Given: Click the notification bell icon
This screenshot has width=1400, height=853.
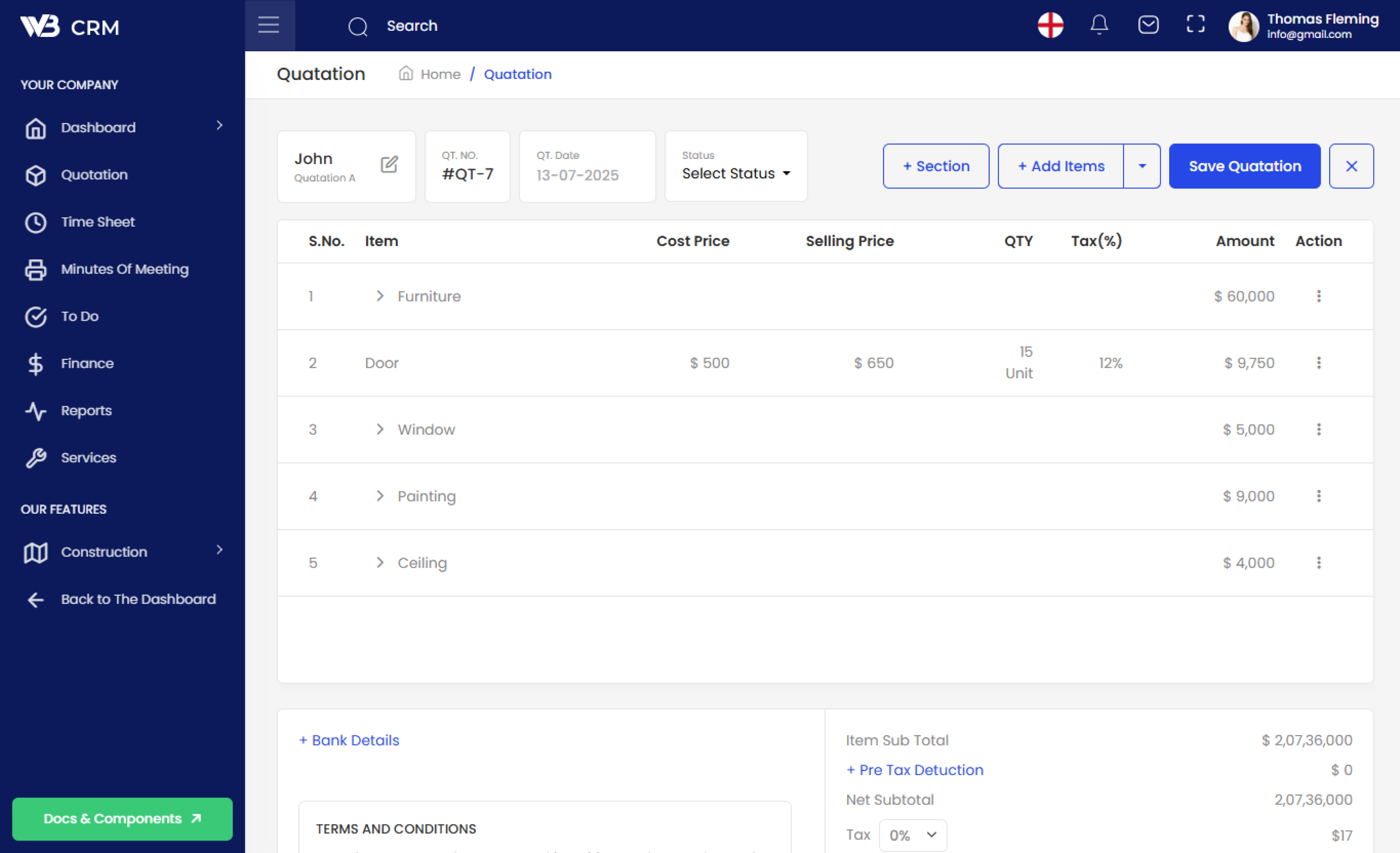Looking at the screenshot, I should [1099, 25].
